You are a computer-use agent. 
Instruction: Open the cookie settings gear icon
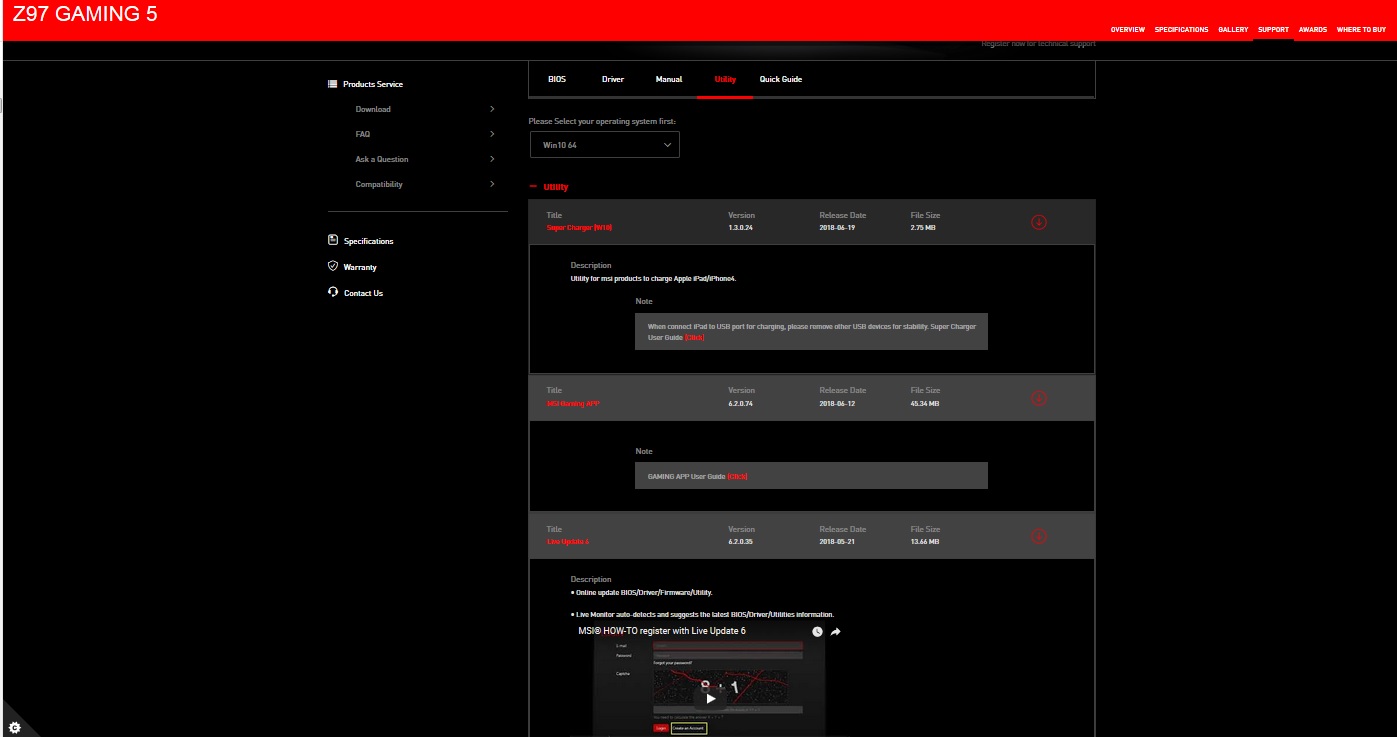[x=14, y=727]
